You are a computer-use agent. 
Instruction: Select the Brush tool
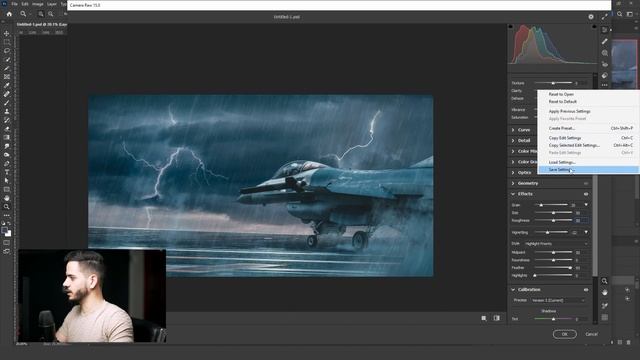click(x=7, y=103)
